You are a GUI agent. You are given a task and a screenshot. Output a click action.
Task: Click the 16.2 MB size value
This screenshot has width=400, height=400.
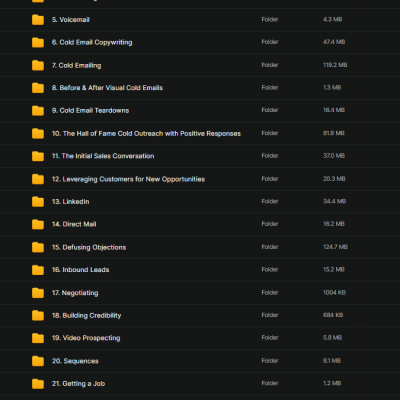pyautogui.click(x=334, y=224)
